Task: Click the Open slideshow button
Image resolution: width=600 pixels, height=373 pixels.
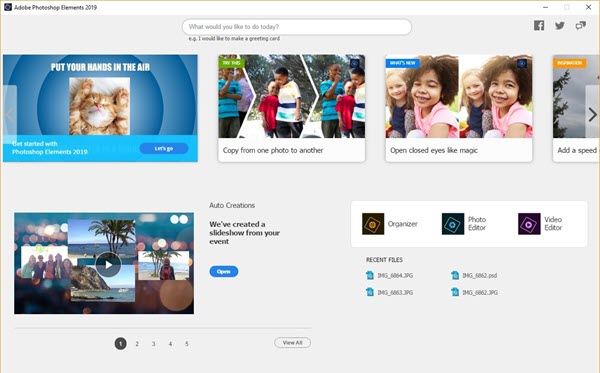Action: point(224,272)
